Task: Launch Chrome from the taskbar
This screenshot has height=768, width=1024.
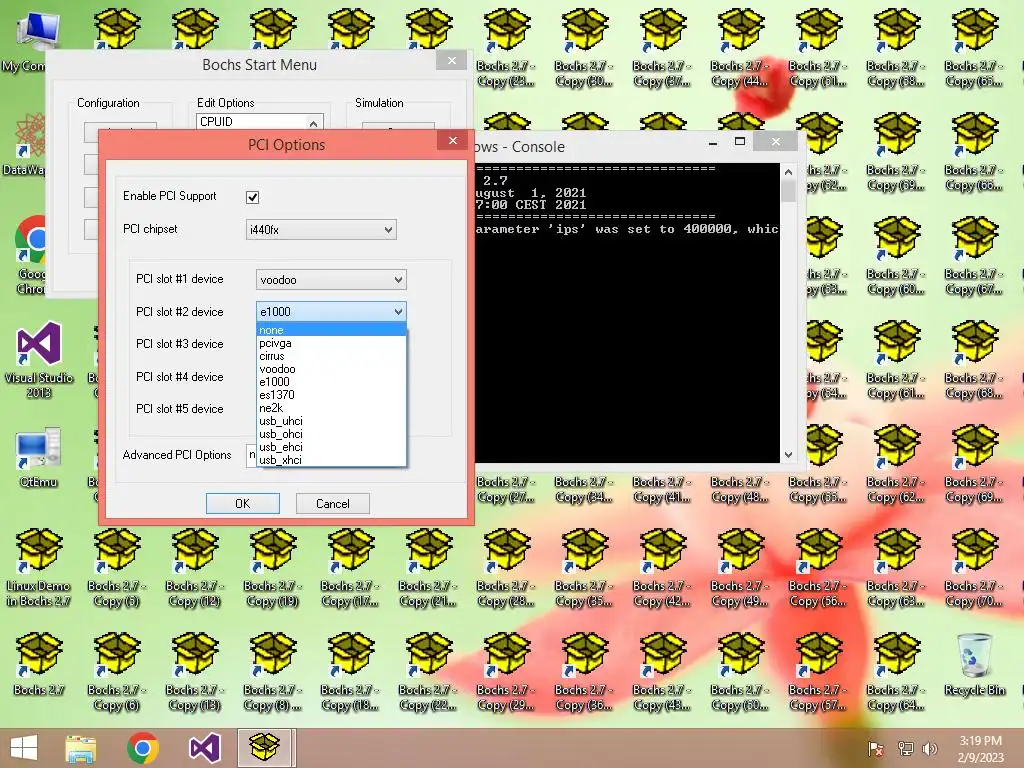Action: tap(143, 748)
